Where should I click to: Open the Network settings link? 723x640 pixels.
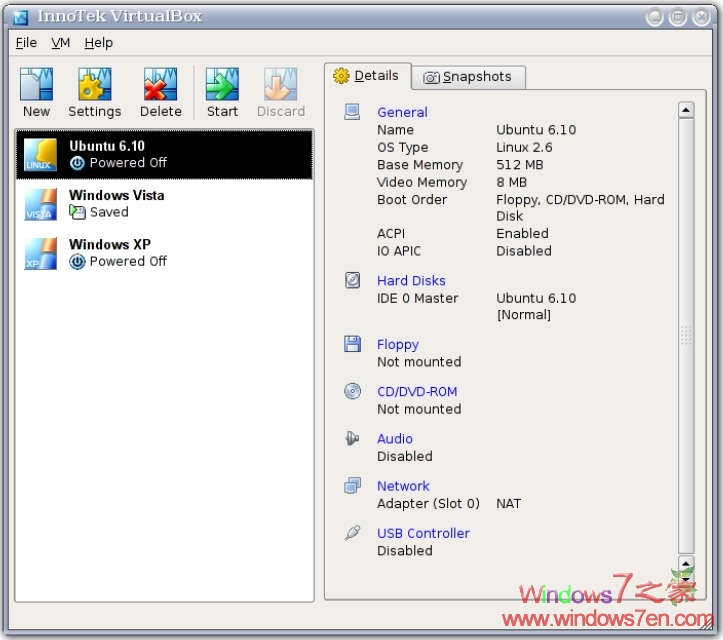pos(403,486)
